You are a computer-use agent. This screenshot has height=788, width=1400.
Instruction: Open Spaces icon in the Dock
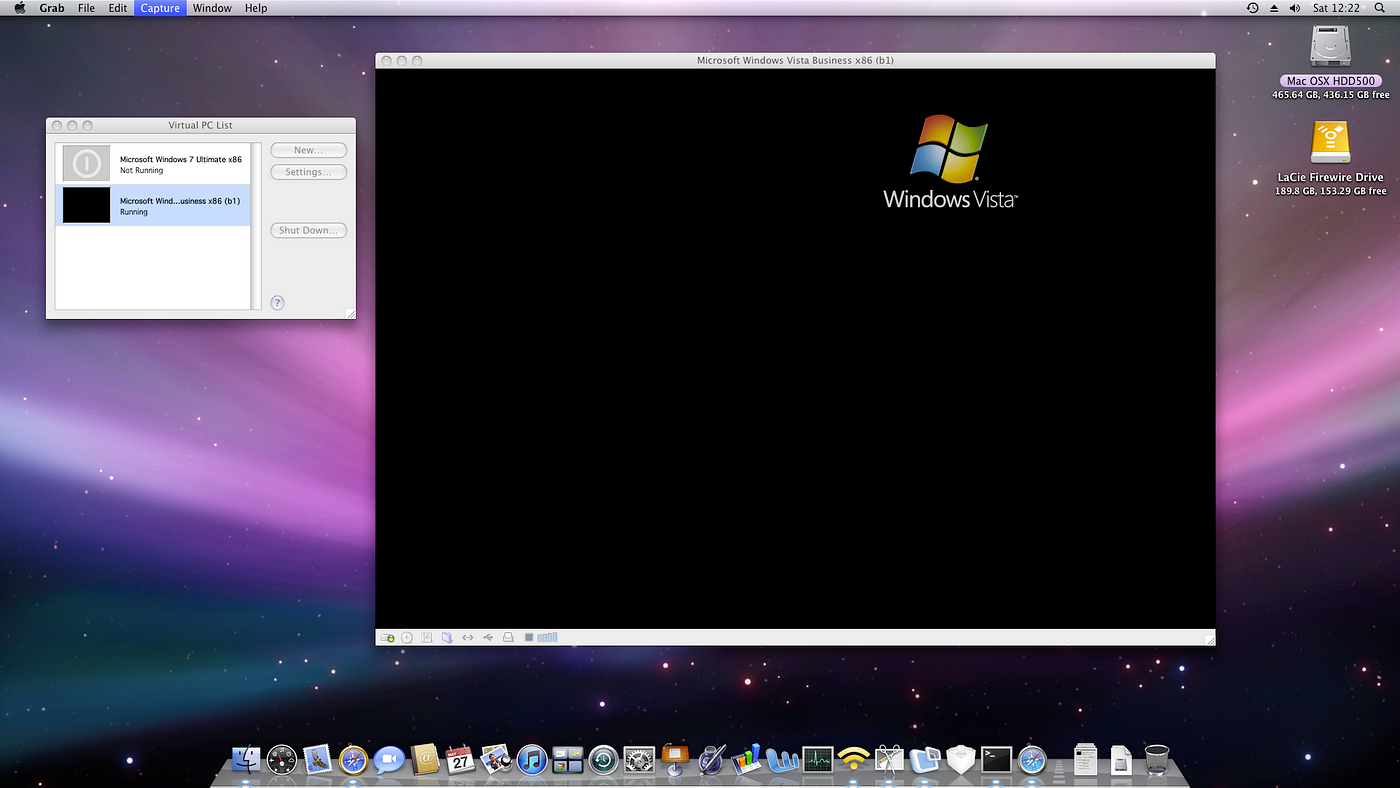point(567,760)
